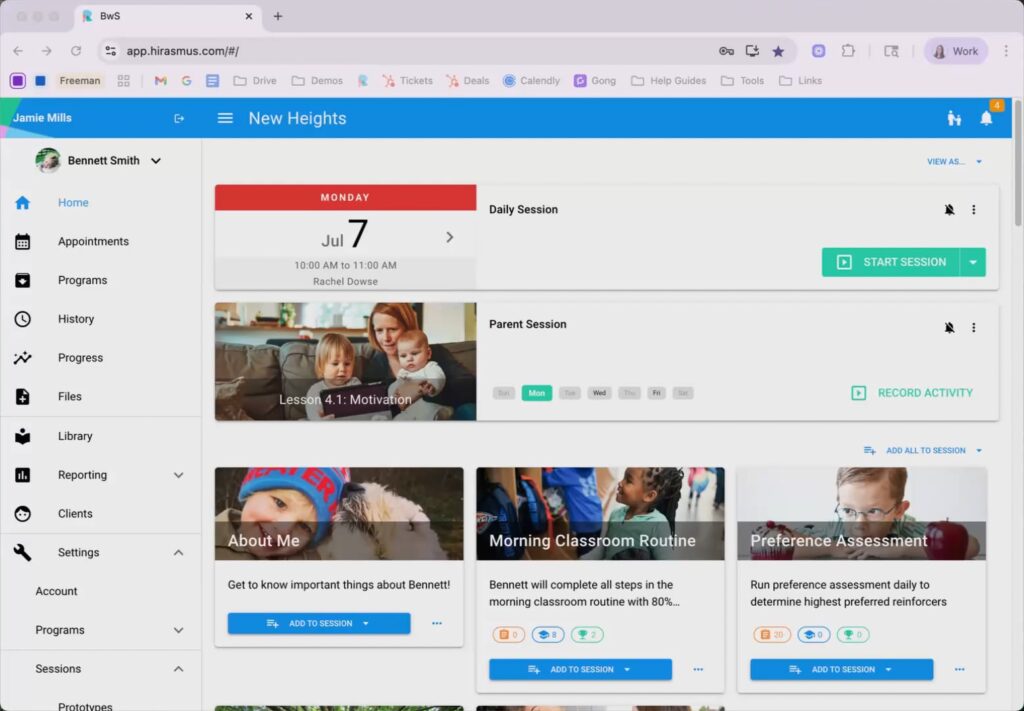1024x711 pixels.
Task: Open dropdown arrow beside Start Session
Action: point(973,262)
